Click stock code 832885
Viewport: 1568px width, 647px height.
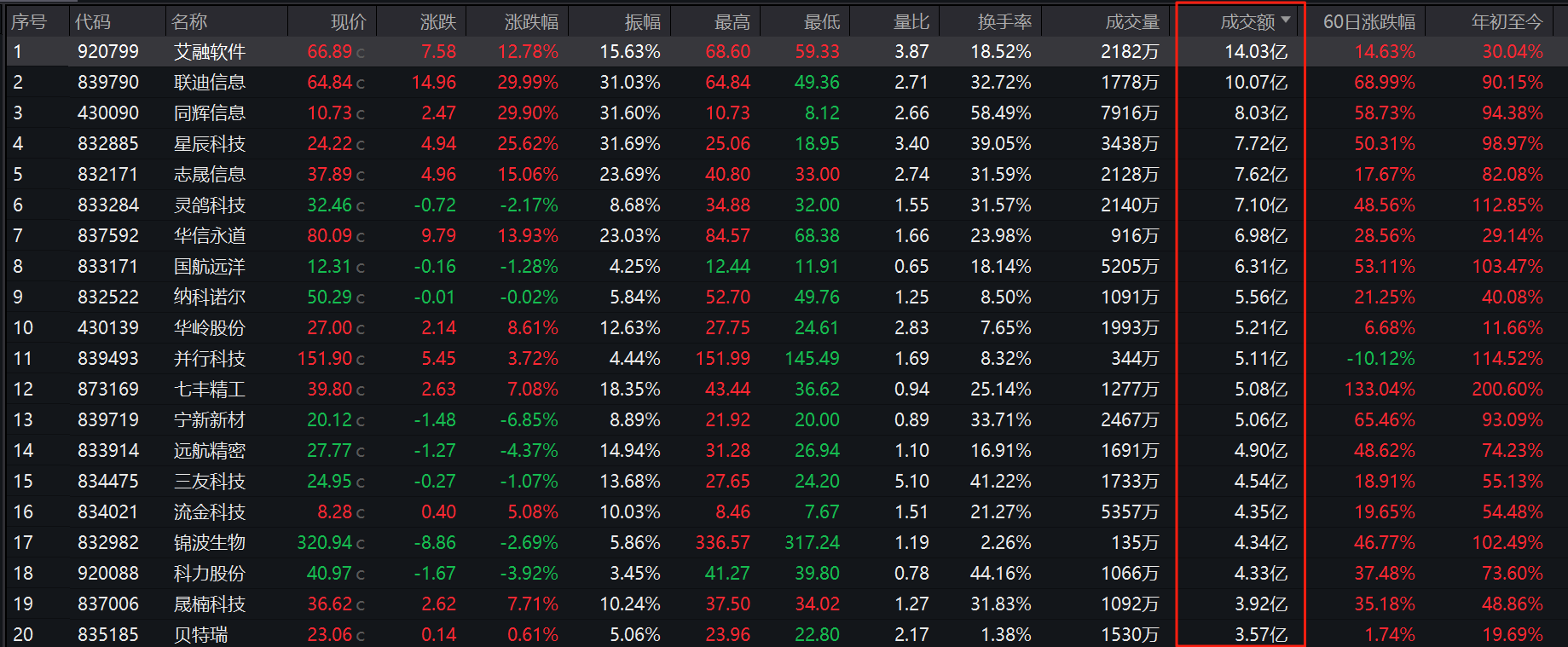click(x=108, y=144)
